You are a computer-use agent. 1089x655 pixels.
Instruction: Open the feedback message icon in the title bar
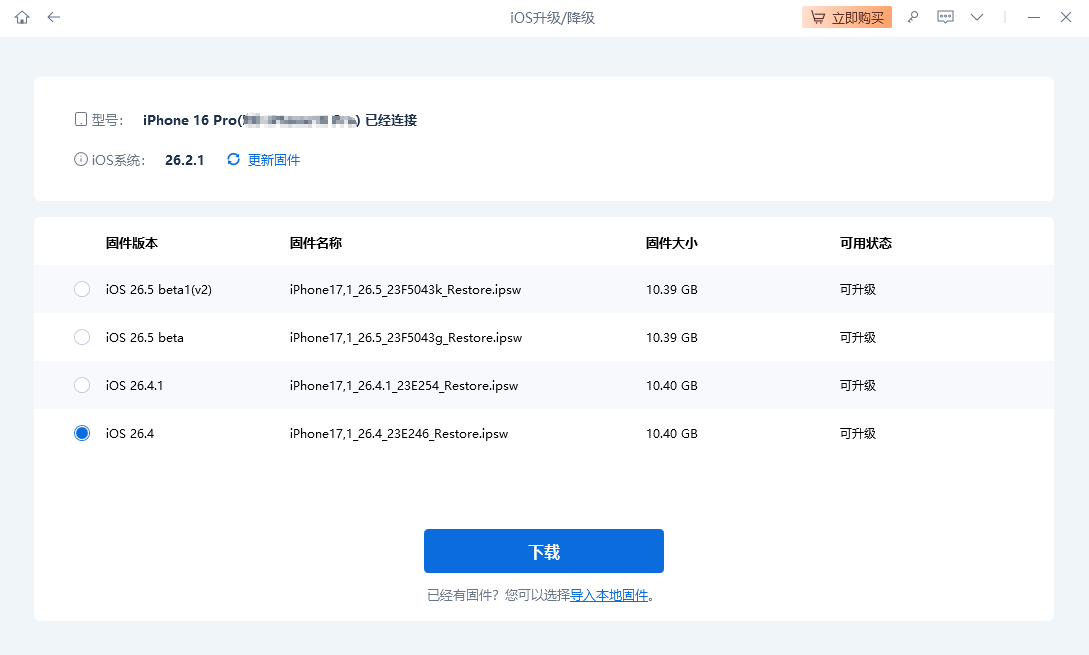pyautogui.click(x=945, y=17)
